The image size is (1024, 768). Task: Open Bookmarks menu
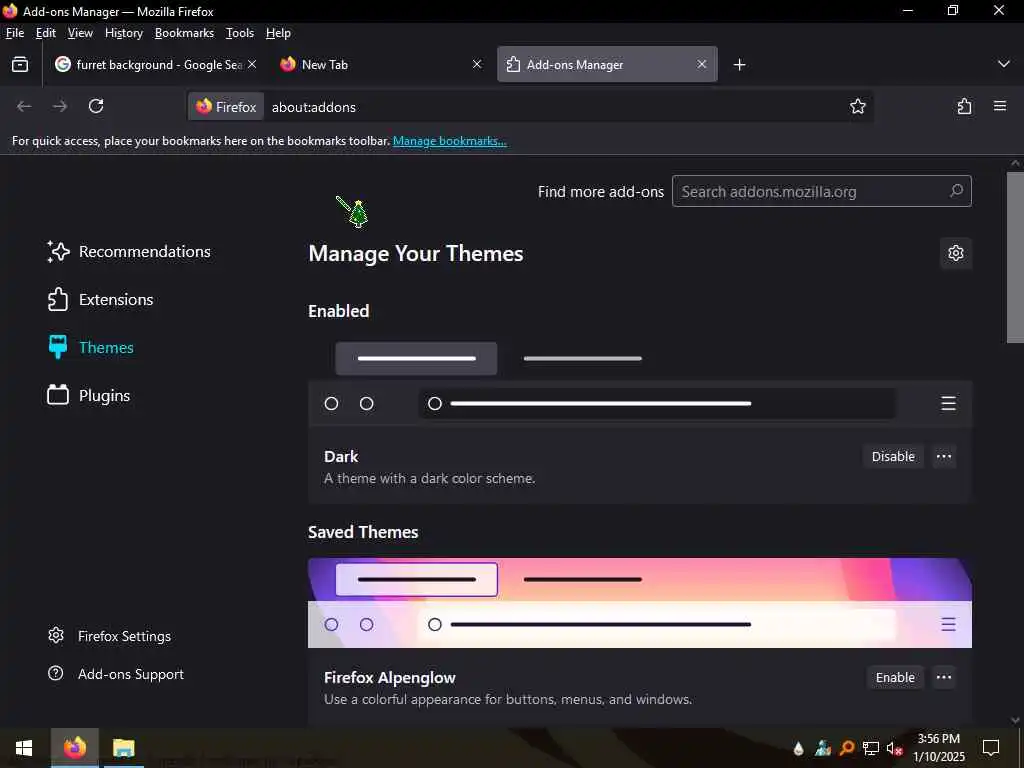tap(184, 33)
